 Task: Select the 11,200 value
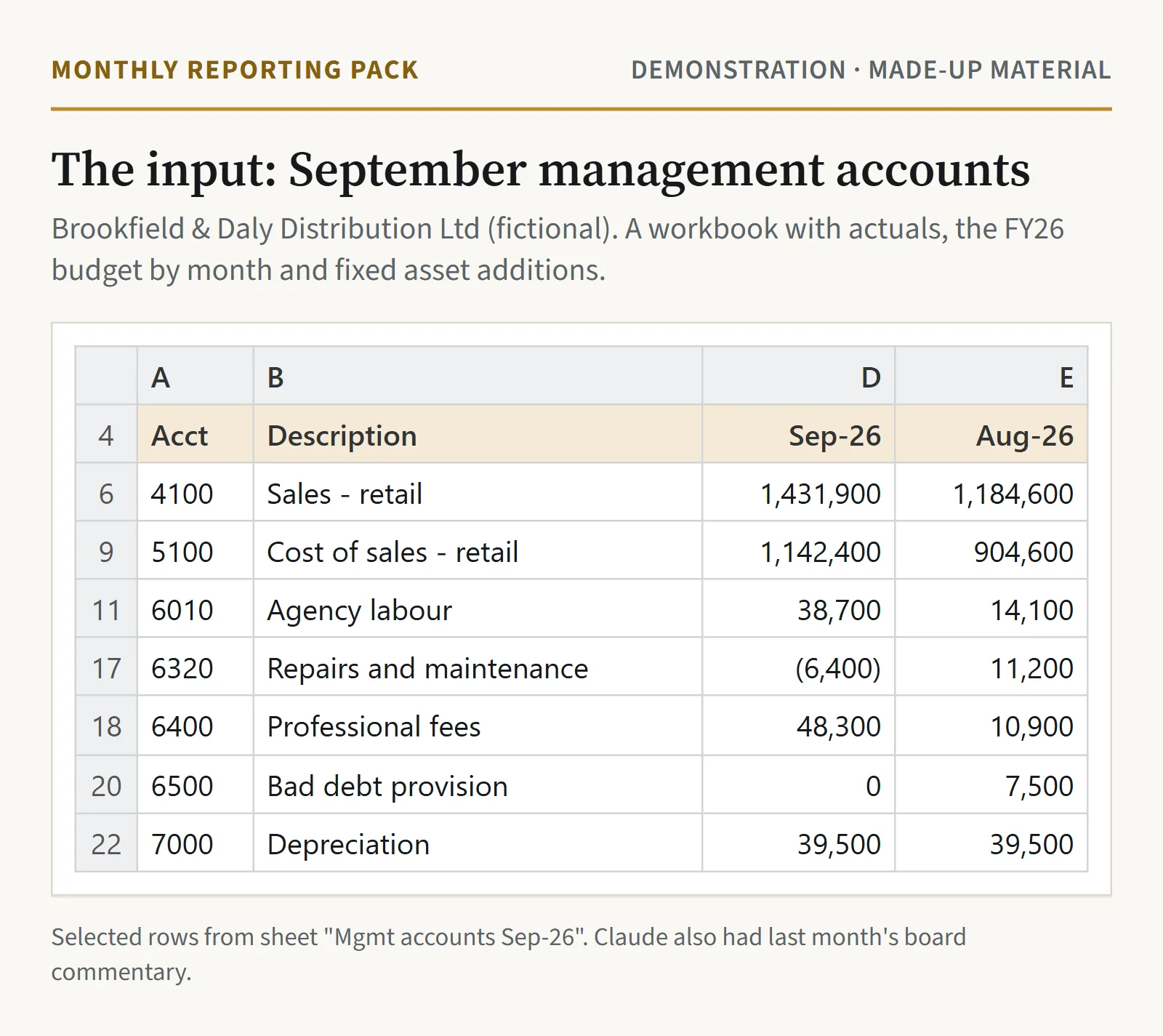[991, 667]
